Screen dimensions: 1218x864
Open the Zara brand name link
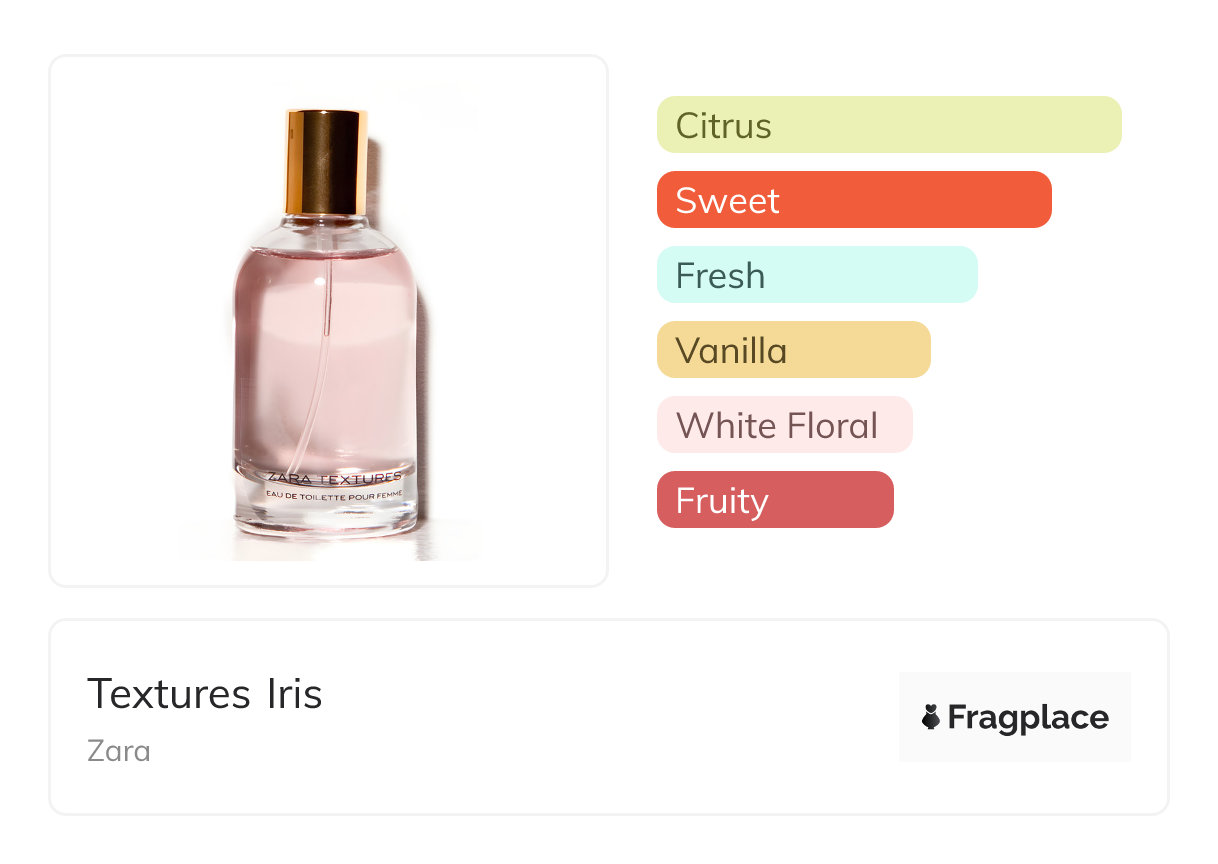pos(119,750)
